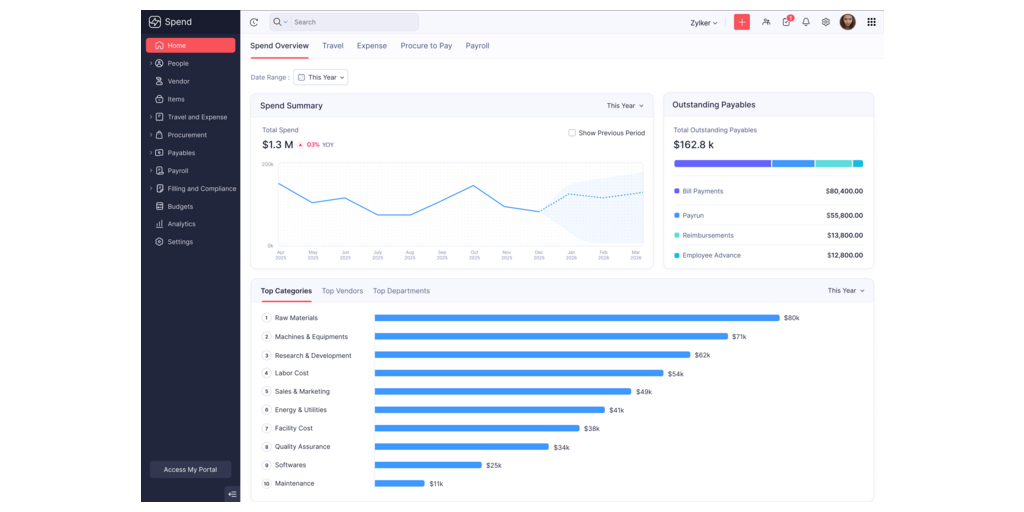The height and width of the screenshot is (512, 1024).
Task: Open the apps grid launcher icon
Action: (x=871, y=22)
